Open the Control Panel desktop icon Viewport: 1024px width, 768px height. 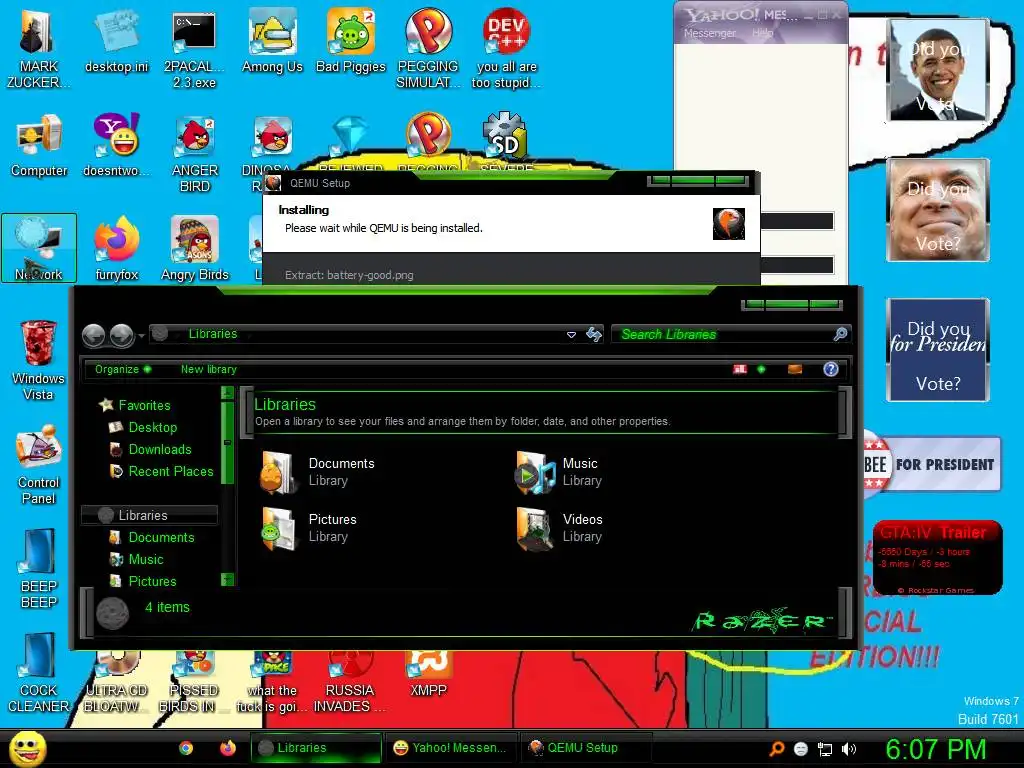[x=39, y=464]
